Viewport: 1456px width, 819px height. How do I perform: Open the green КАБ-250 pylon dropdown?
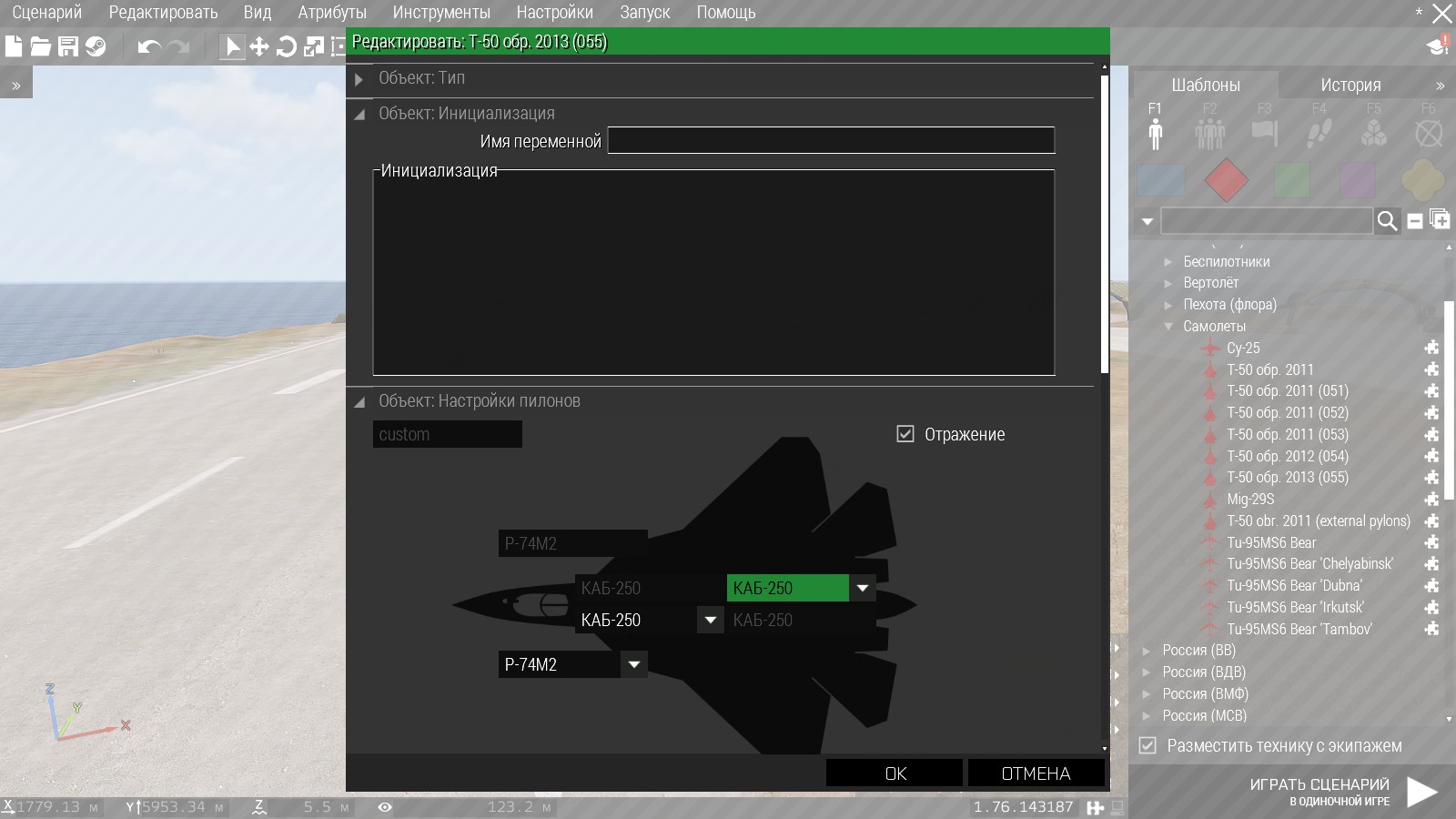click(862, 589)
